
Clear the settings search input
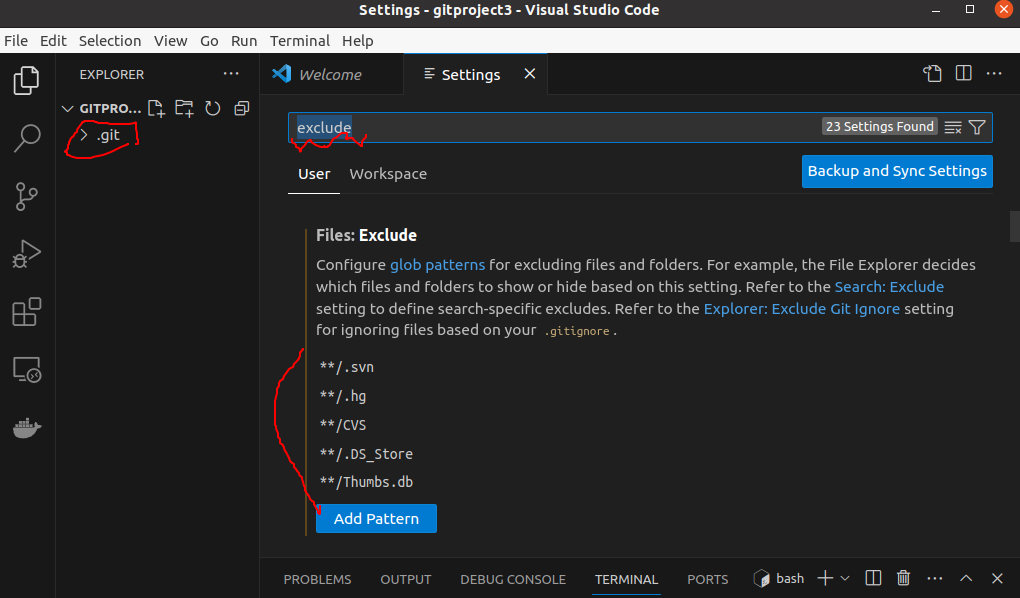(x=953, y=127)
